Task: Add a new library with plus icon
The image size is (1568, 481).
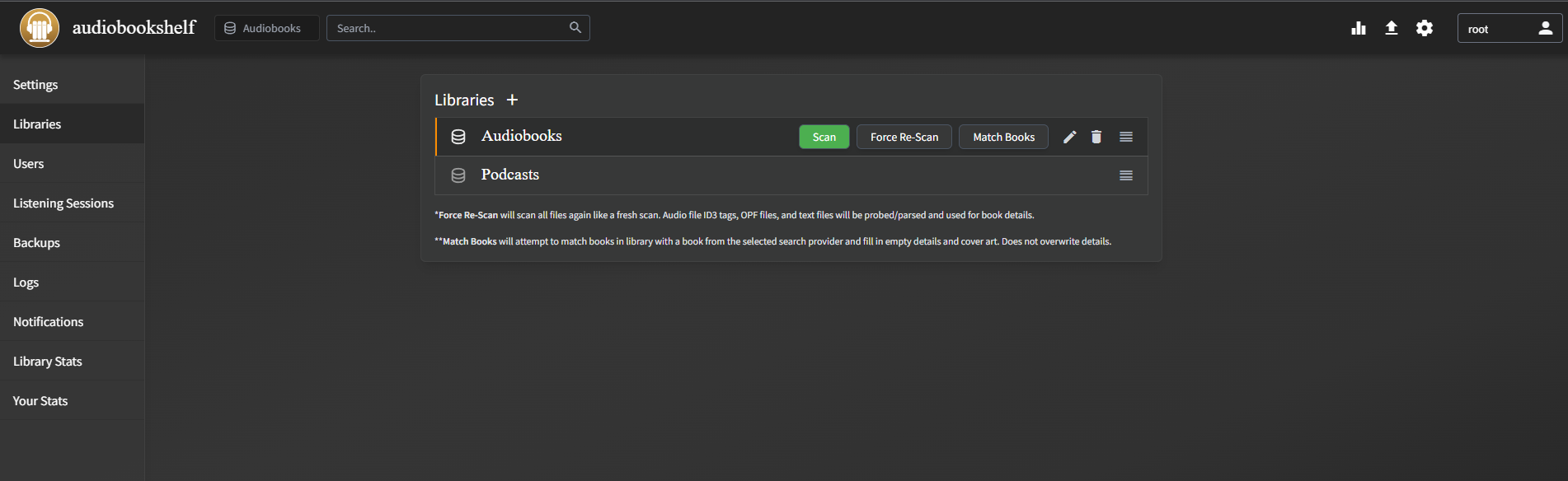Action: coord(512,100)
